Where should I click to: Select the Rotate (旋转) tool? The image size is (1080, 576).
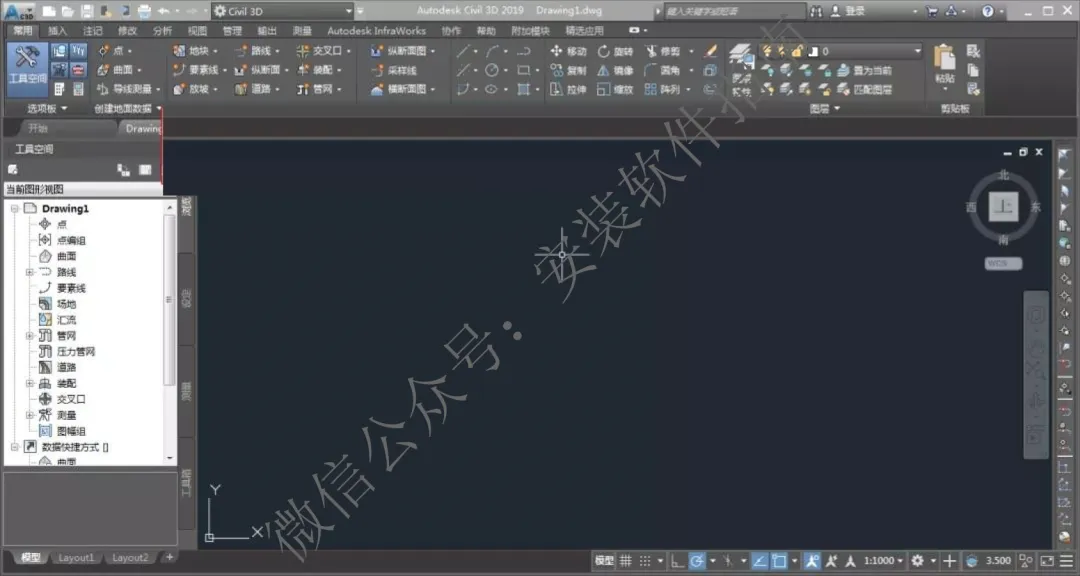coord(614,51)
